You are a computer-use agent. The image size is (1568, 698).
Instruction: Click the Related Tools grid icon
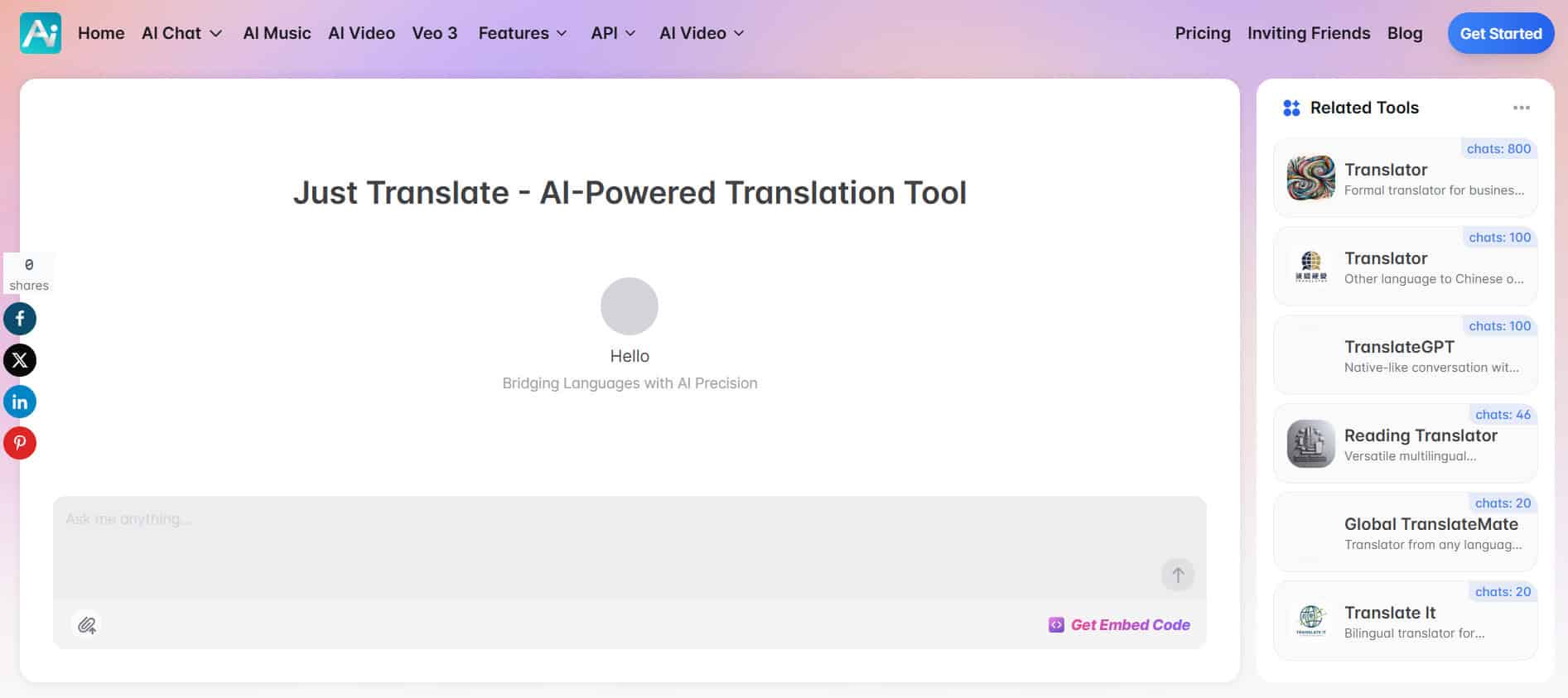pyautogui.click(x=1291, y=108)
